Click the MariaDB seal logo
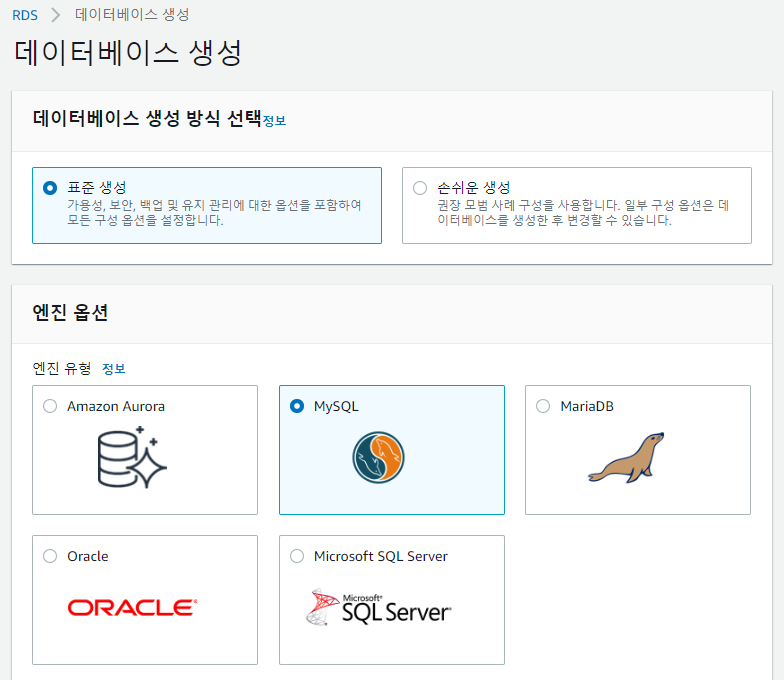The width and height of the screenshot is (784, 680). coord(626,458)
